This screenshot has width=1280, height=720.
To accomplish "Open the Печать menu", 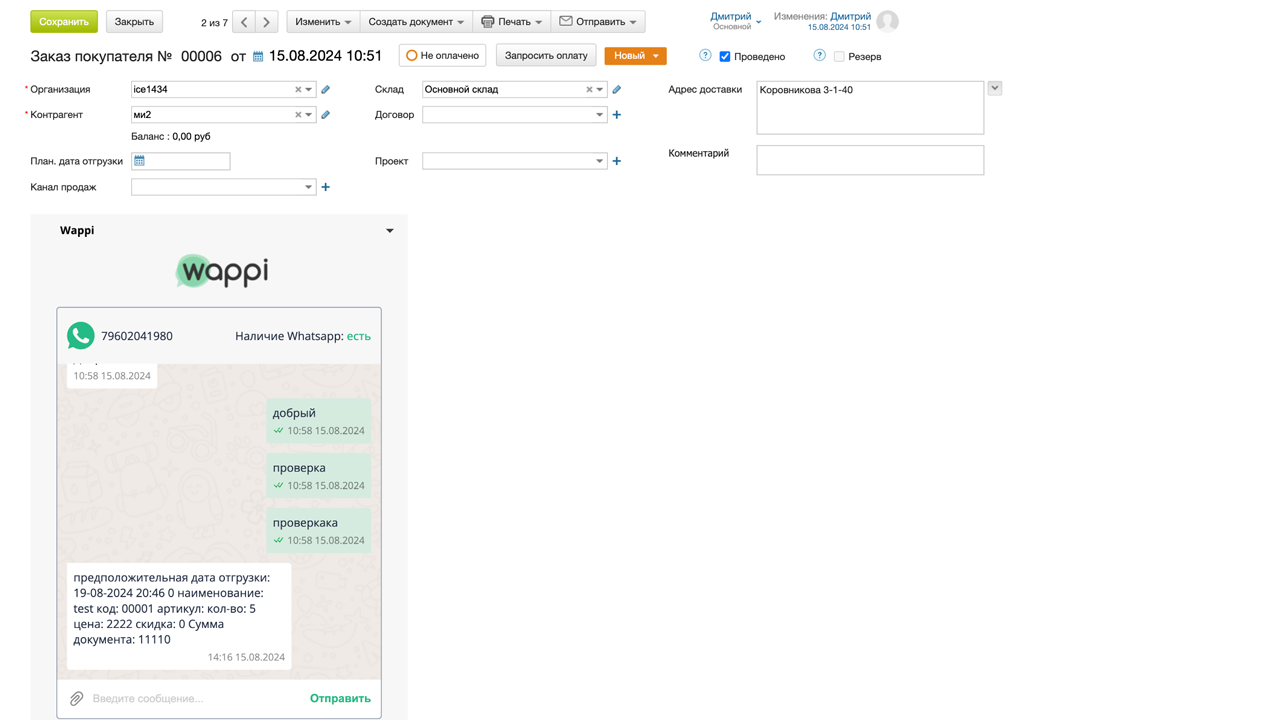I will tap(512, 22).
